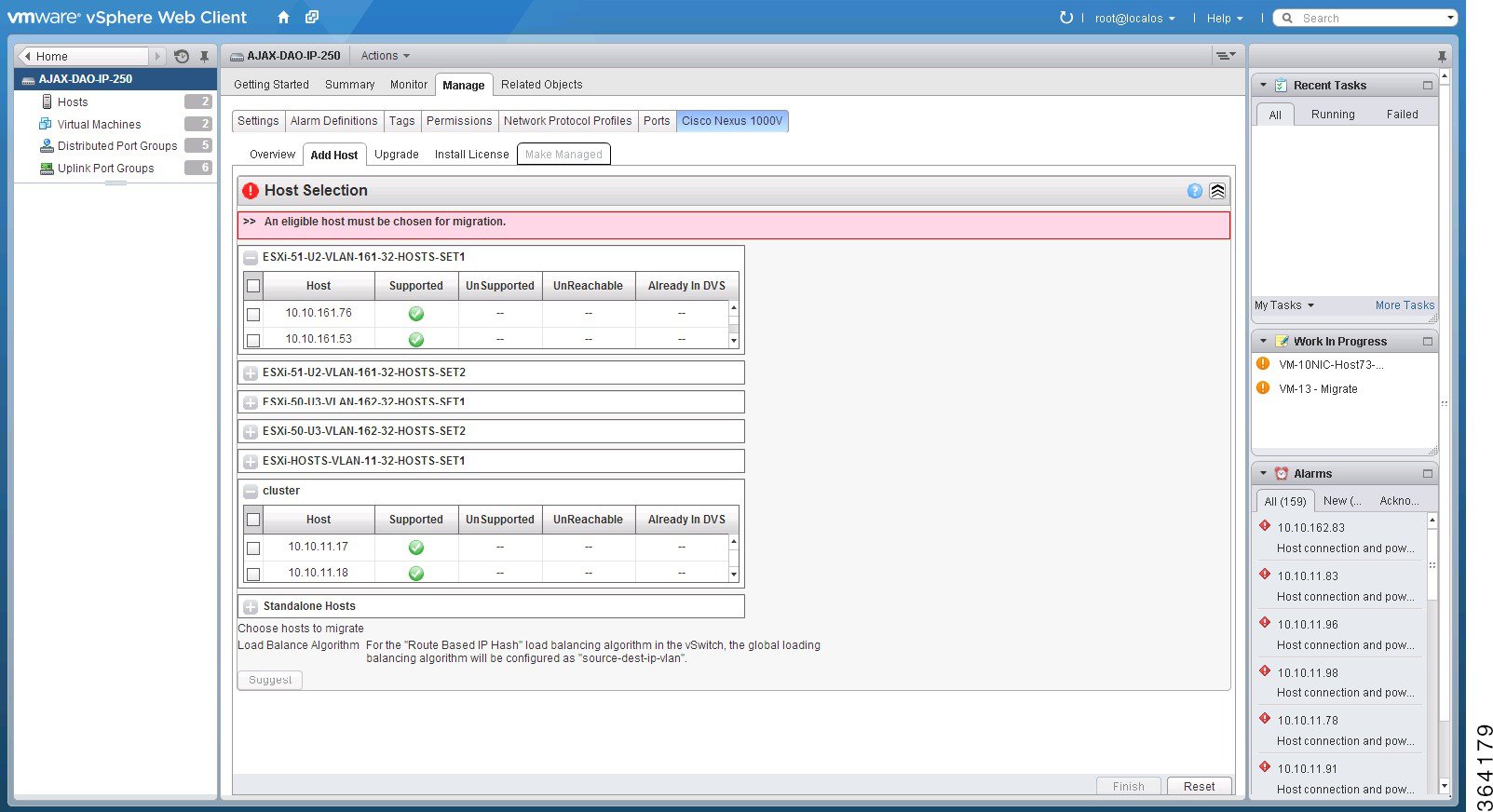Click the Host Selection error icon

251,191
